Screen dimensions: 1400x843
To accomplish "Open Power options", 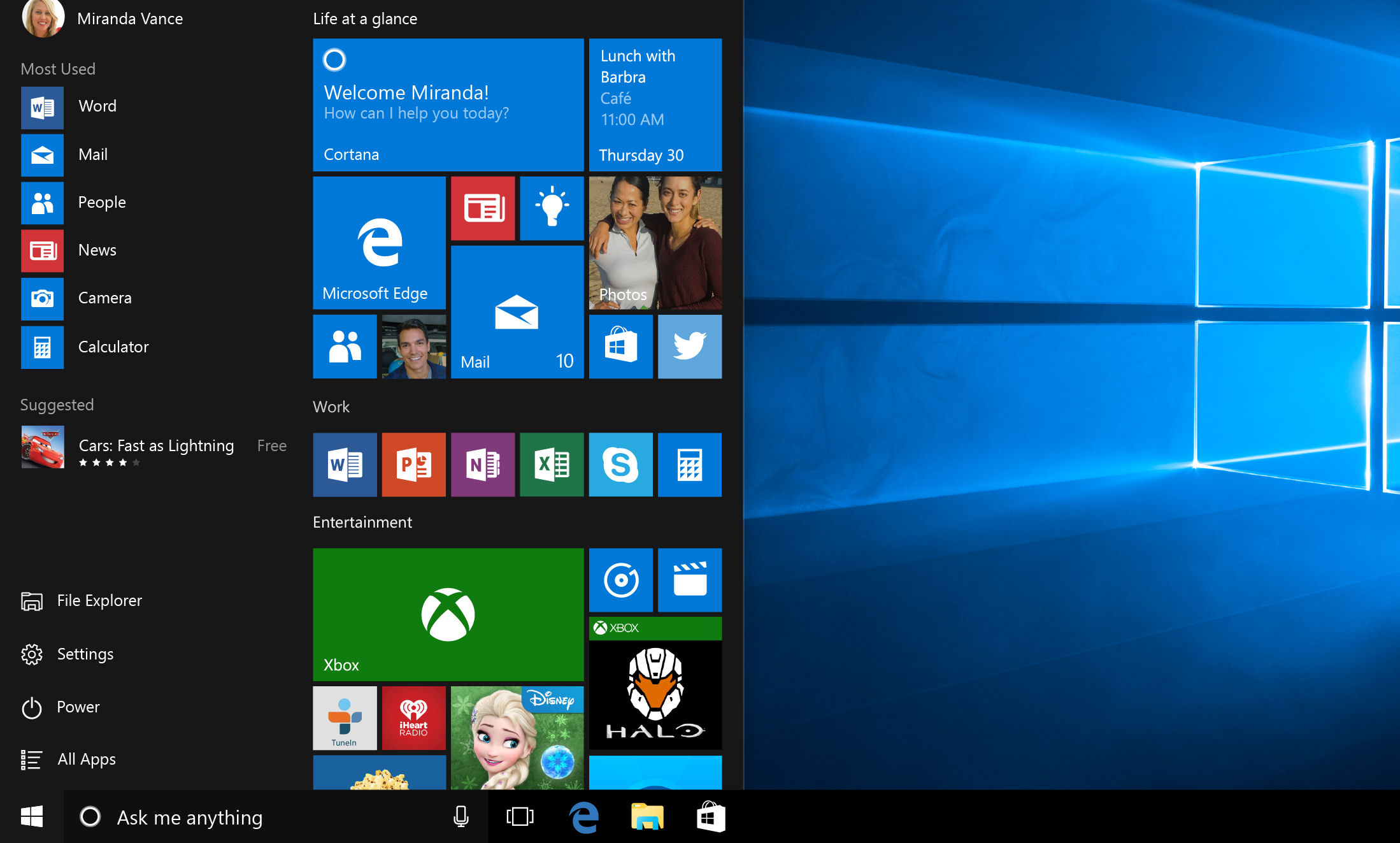I will point(78,707).
